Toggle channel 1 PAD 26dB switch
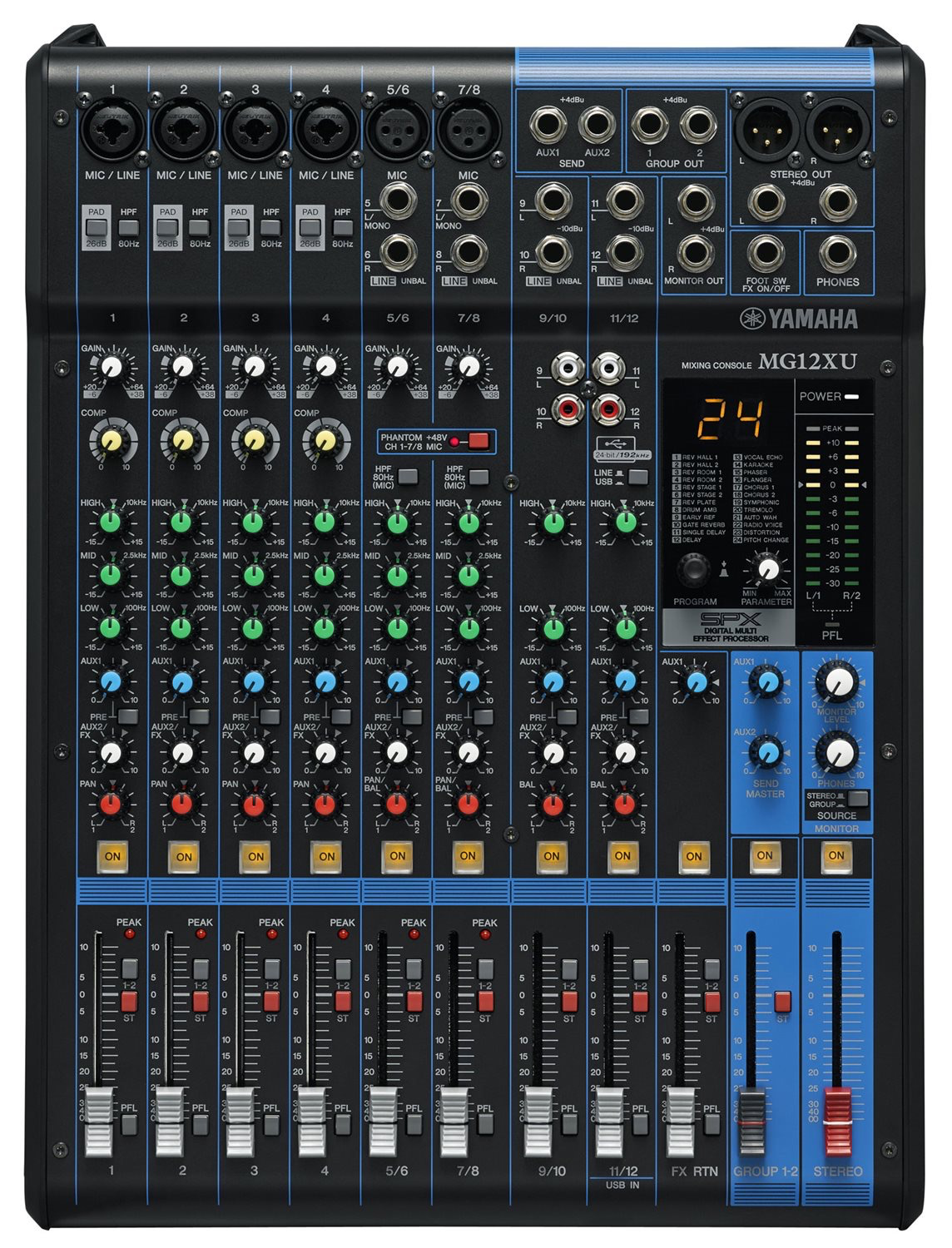The image size is (952, 1248). click(97, 227)
